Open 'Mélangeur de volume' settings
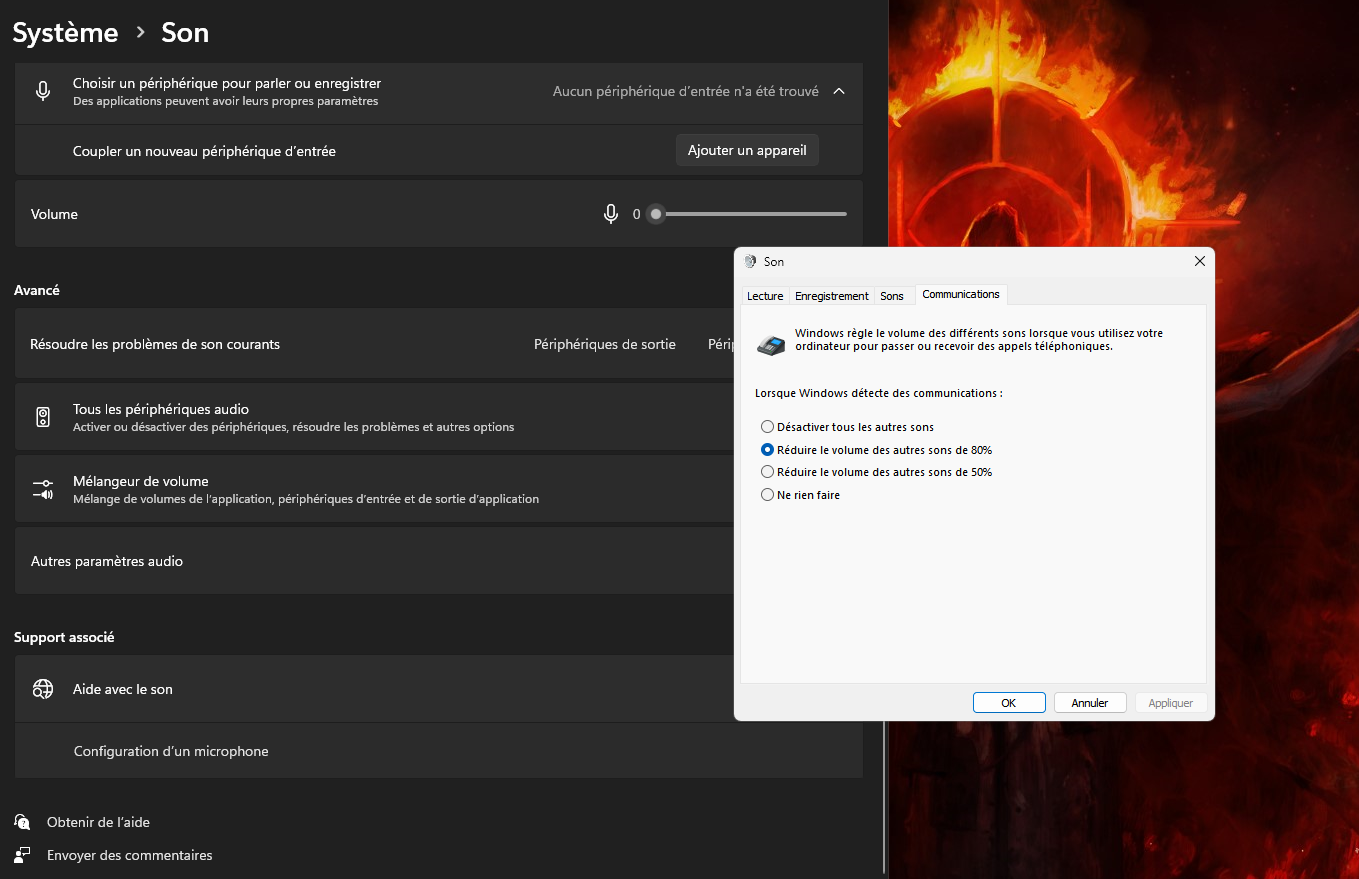This screenshot has height=879, width=1359. [374, 489]
